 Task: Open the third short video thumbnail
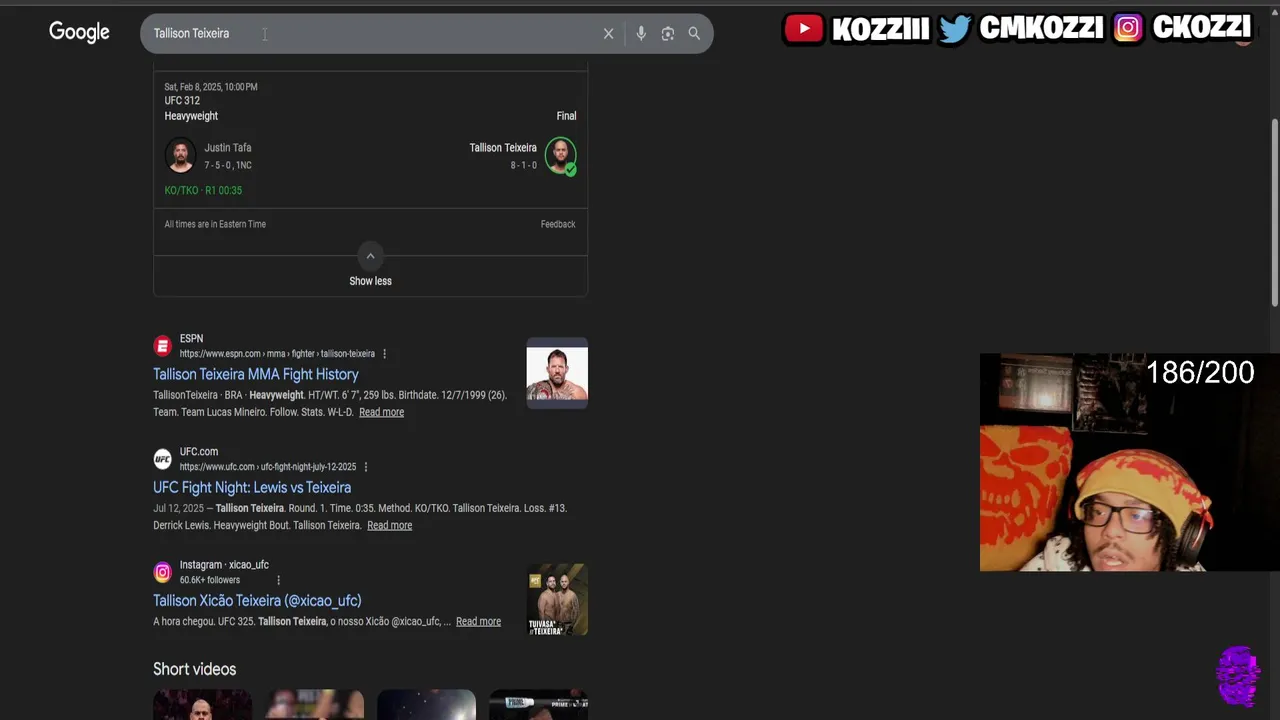tap(426, 704)
